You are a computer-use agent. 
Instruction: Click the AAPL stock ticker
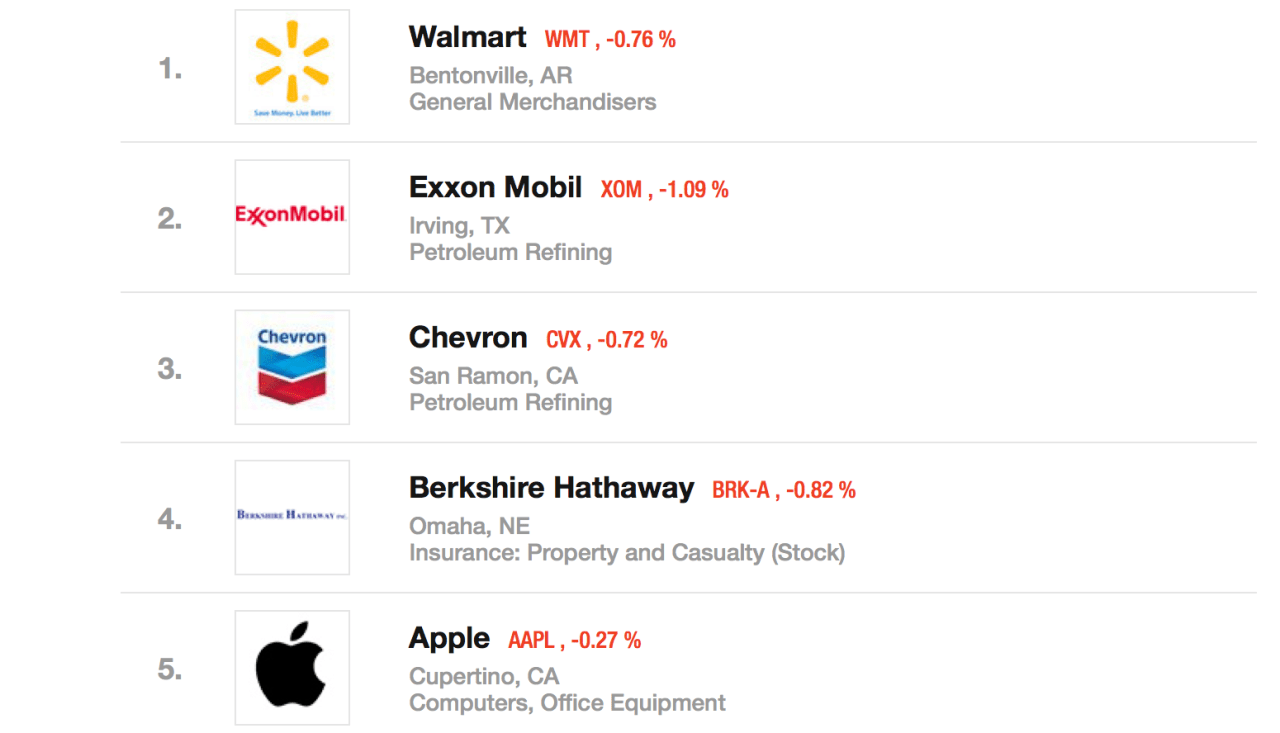531,640
